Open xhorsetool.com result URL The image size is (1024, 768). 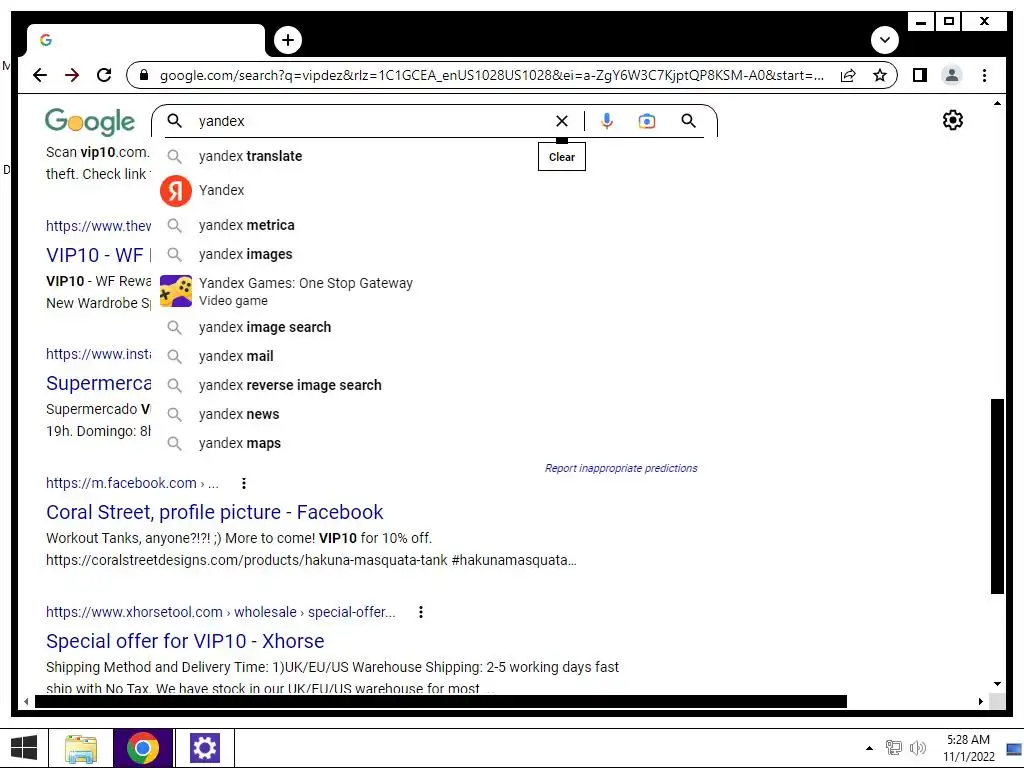tap(220, 612)
